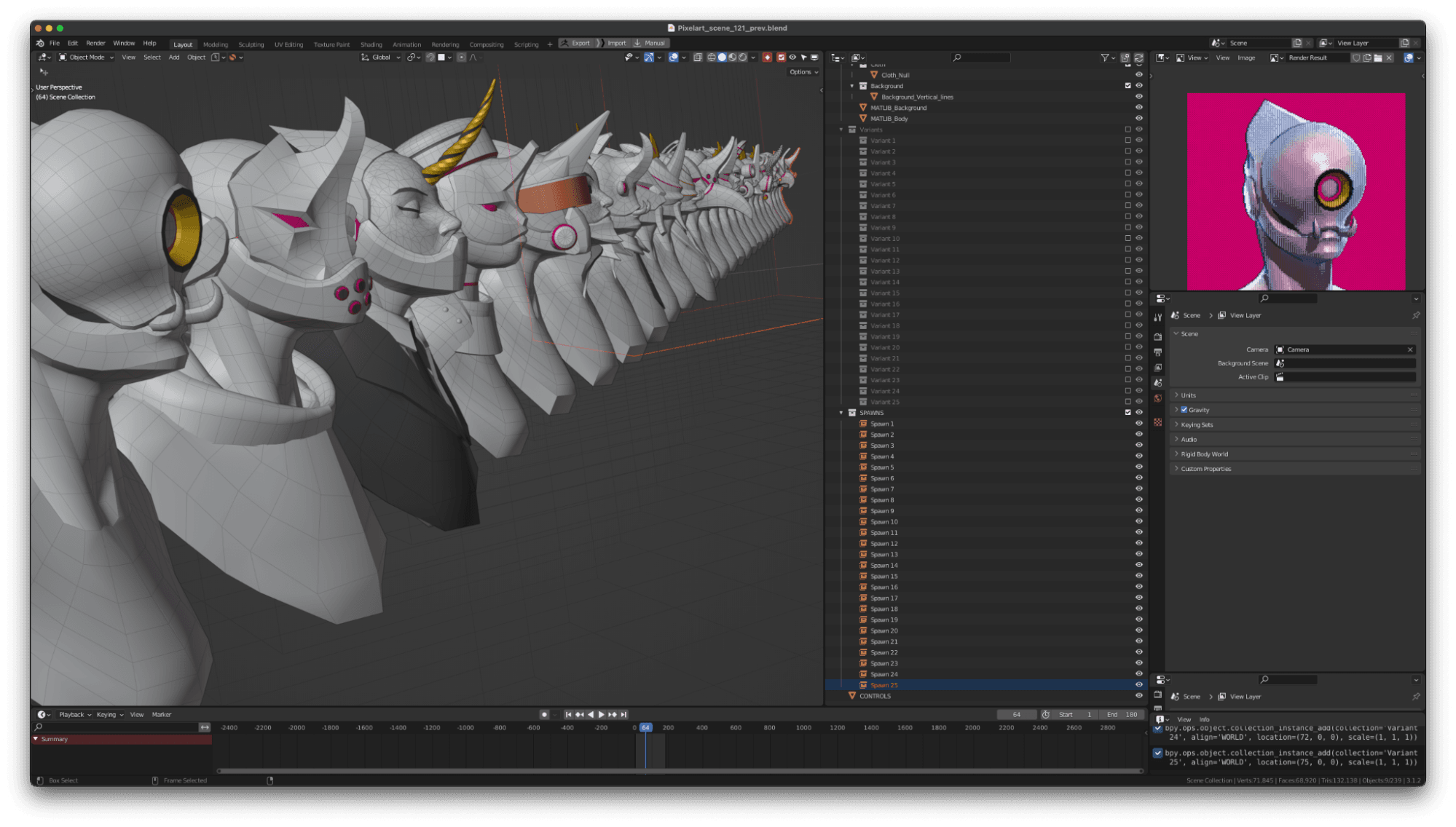Uncheck the SPAWNS collection checkbox
Image resolution: width=1456 pixels, height=827 pixels.
click(1128, 413)
